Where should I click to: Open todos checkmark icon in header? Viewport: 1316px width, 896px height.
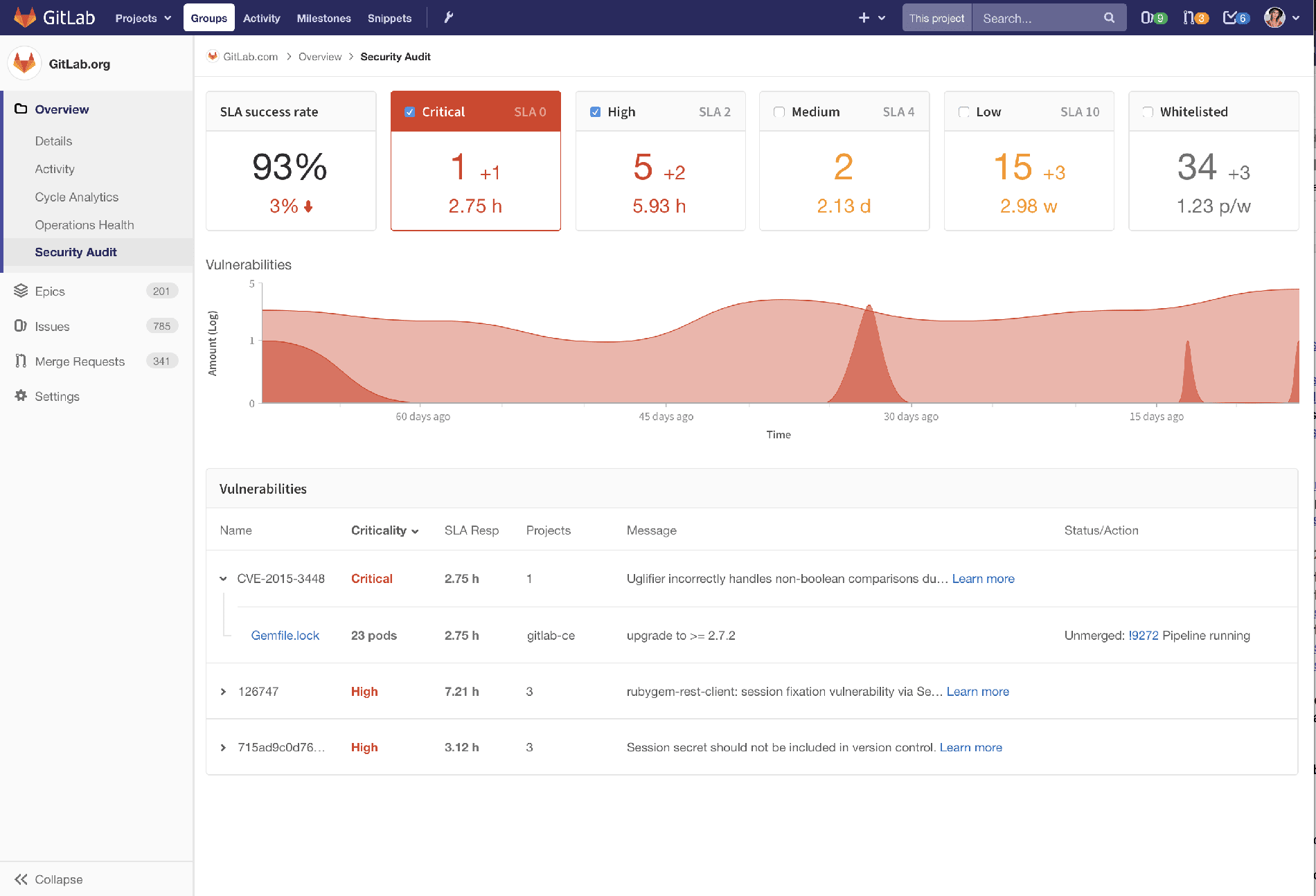point(1236,18)
